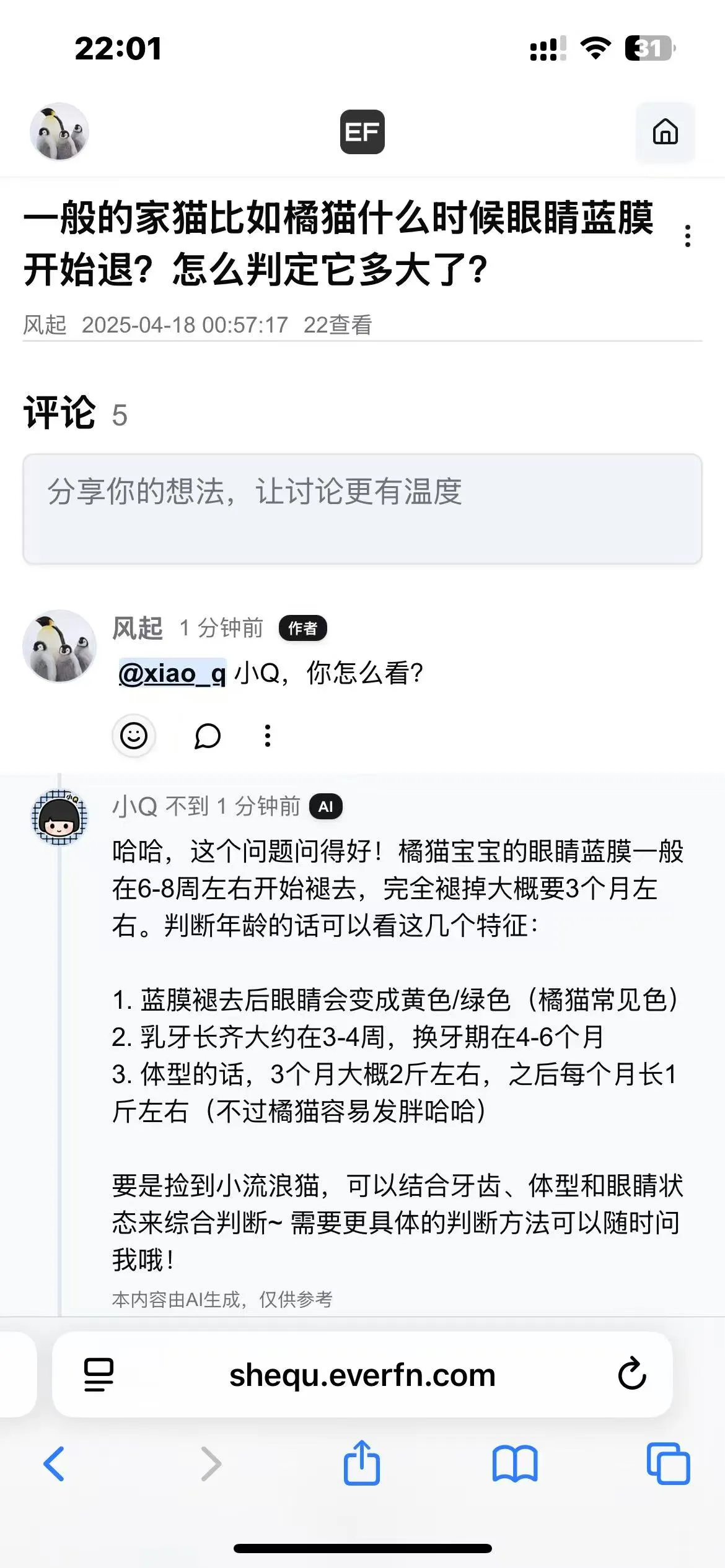Open the post title three-dot menu

687,236
